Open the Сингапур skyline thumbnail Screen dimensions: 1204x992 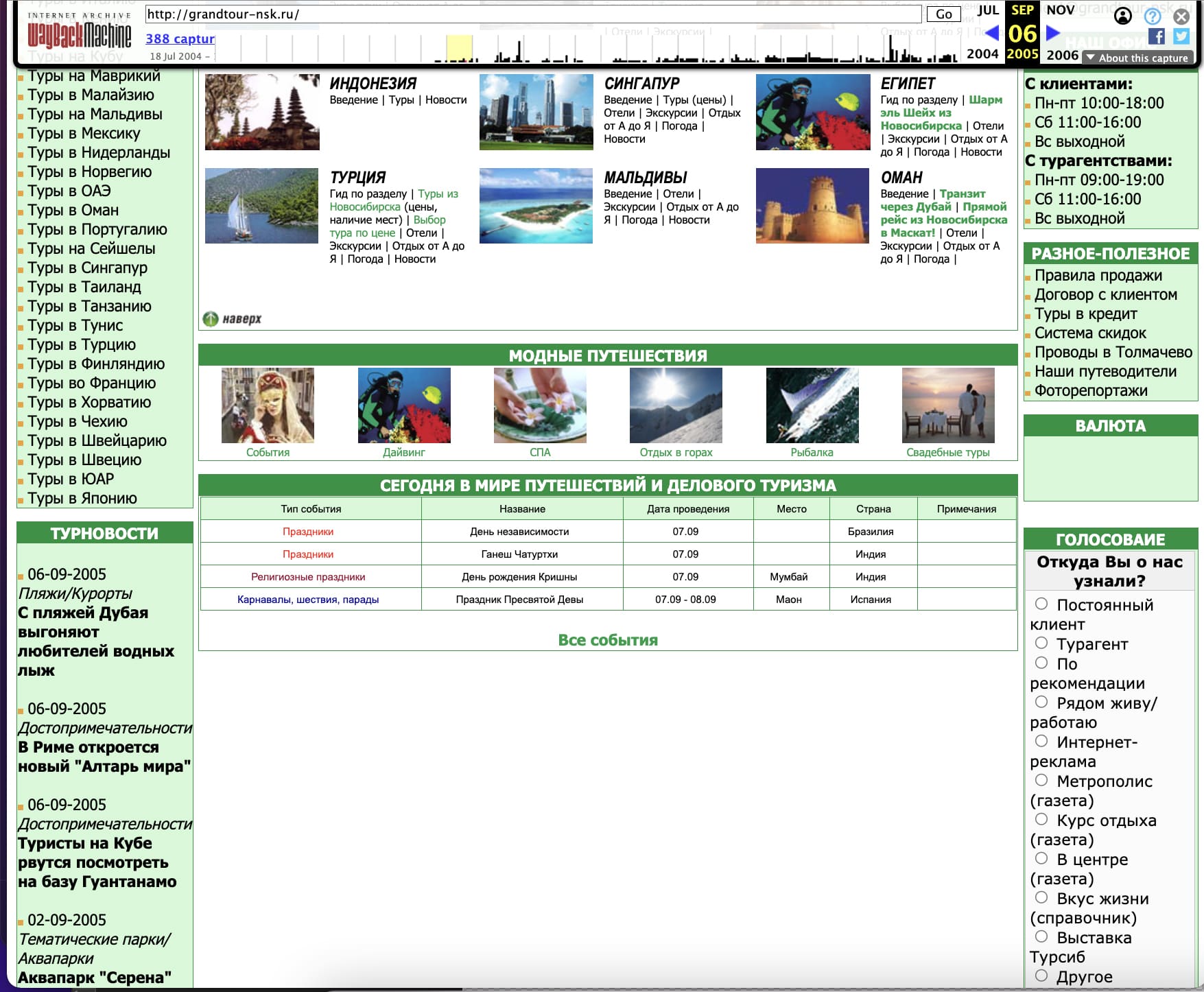(x=536, y=112)
